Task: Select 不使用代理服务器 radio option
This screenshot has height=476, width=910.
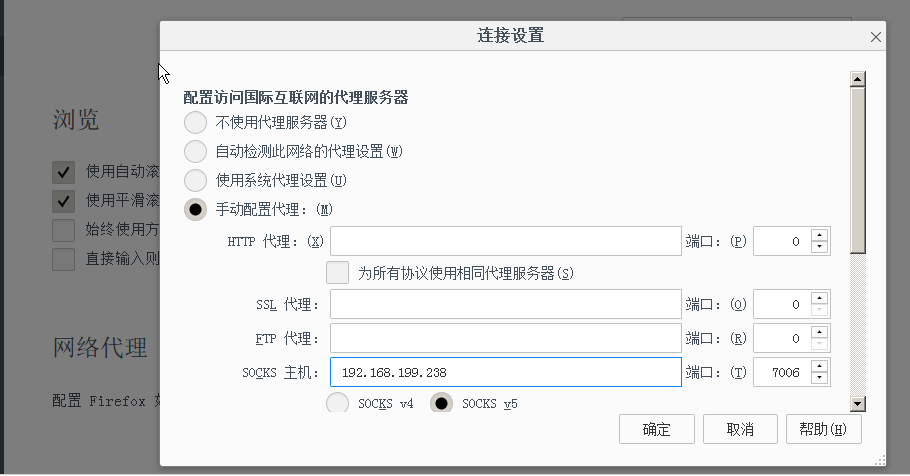Action: click(x=196, y=122)
